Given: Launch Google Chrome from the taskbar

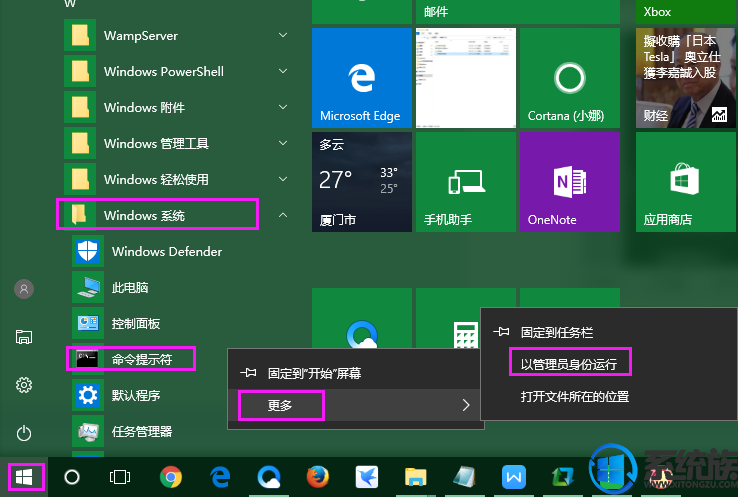Looking at the screenshot, I should click(171, 477).
